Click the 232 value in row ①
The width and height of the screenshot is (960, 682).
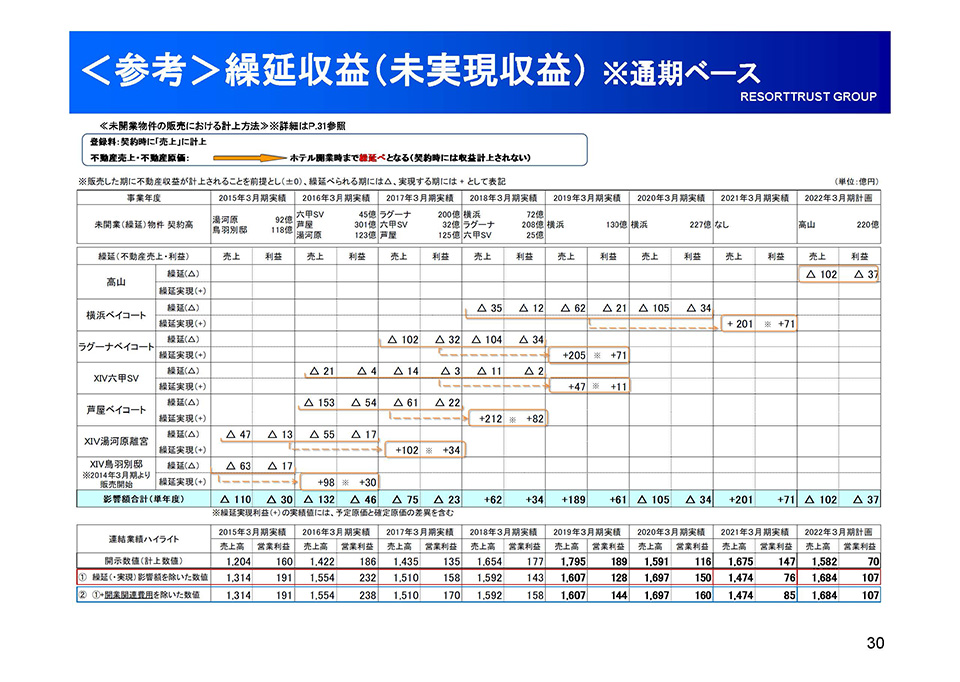368,578
